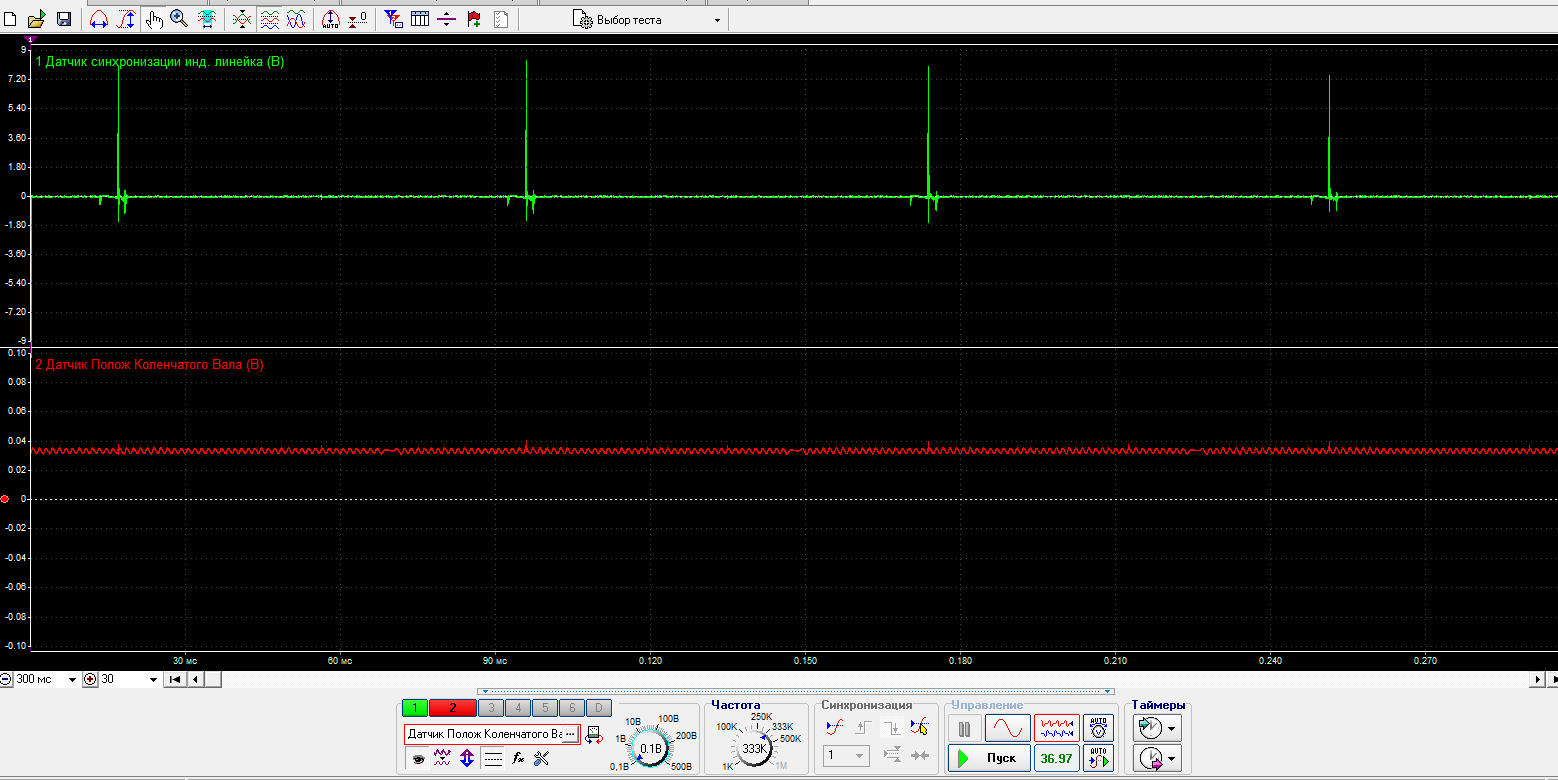Select the channel 6 tab
This screenshot has height=780, width=1558.
pos(572,708)
